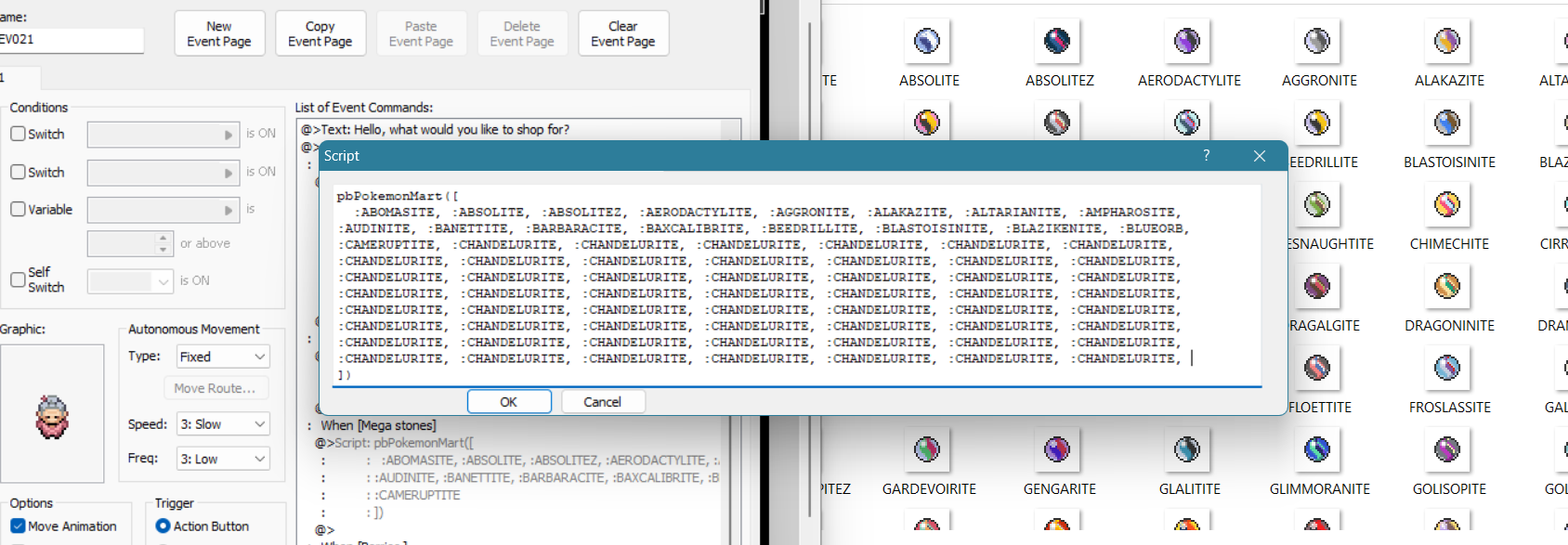This screenshot has height=545, width=1568.
Task: Uncheck the Move Animation option
Action: (18, 526)
